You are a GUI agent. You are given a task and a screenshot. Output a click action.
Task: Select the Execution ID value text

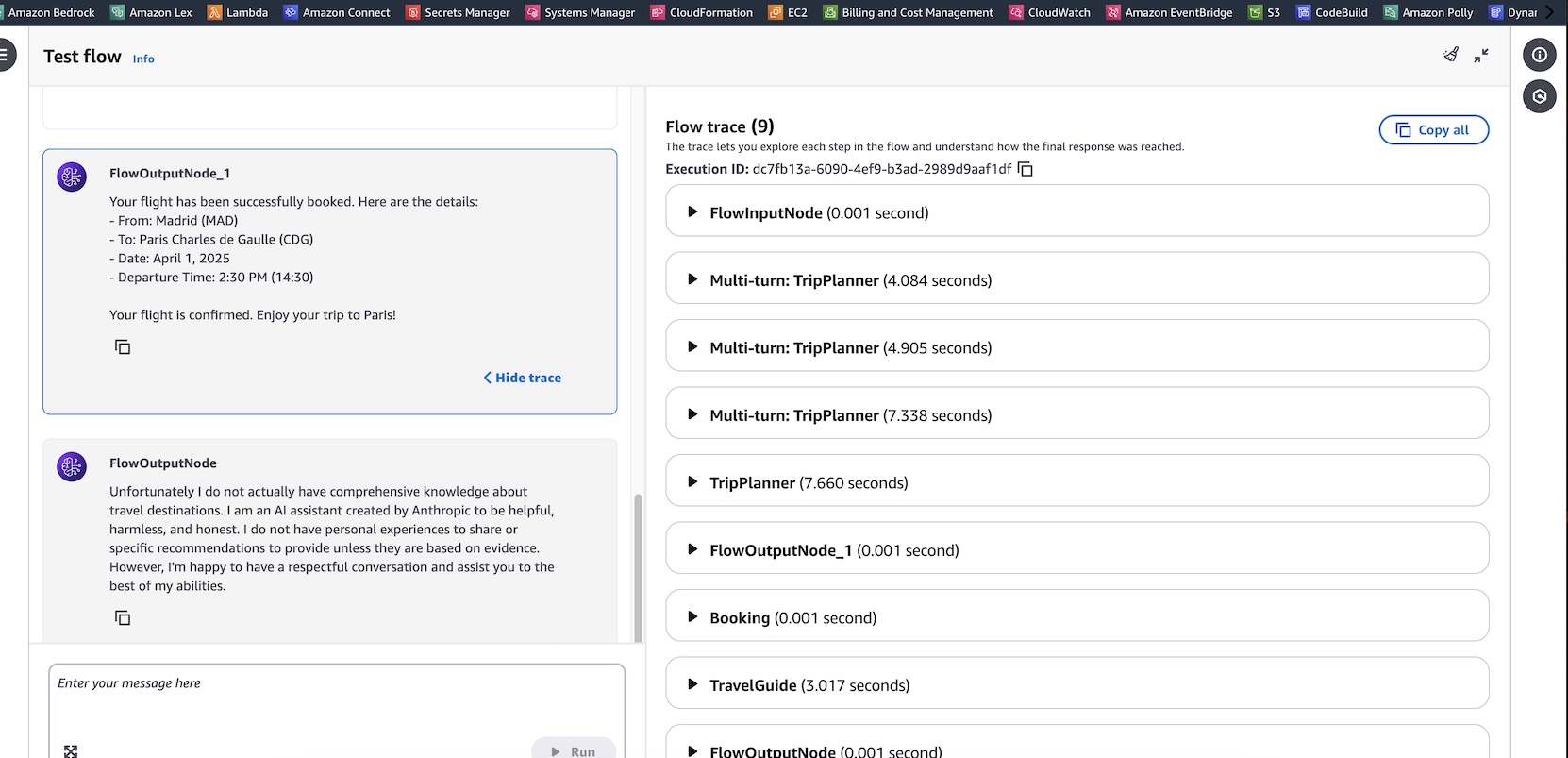(881, 169)
